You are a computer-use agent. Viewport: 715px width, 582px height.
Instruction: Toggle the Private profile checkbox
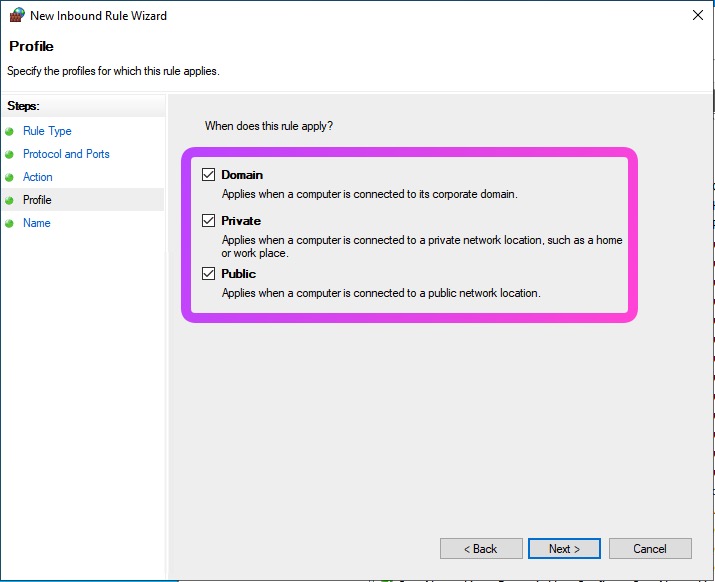(209, 221)
